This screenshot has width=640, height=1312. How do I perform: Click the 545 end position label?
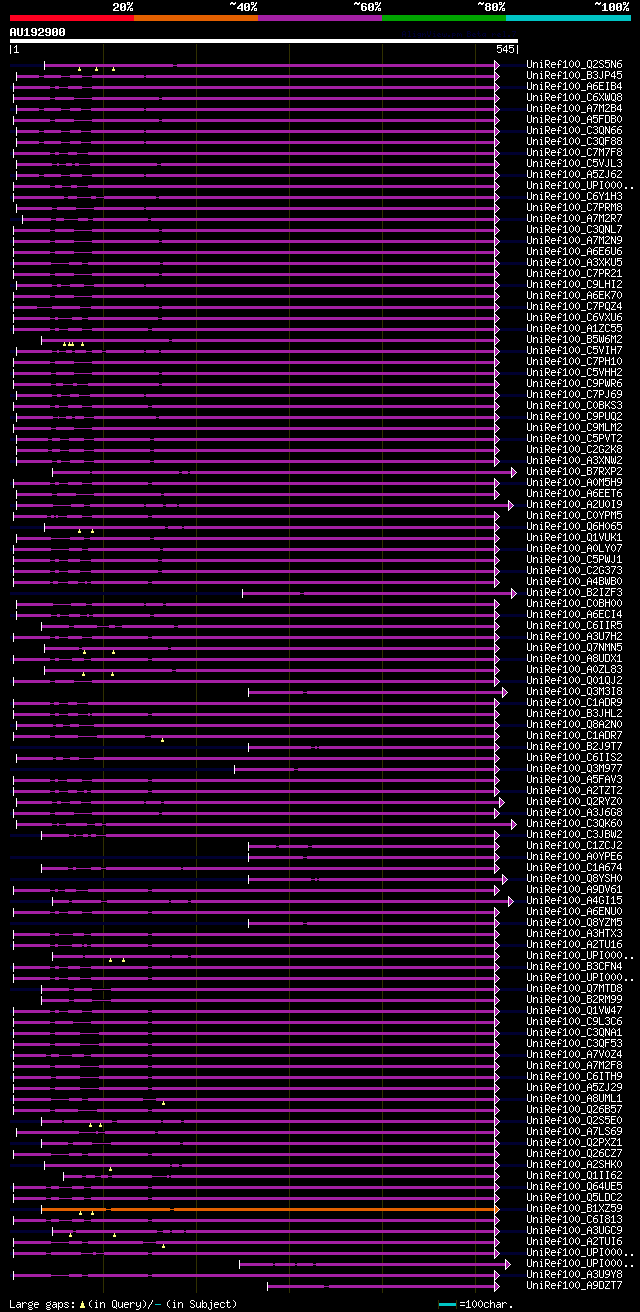[x=505, y=49]
